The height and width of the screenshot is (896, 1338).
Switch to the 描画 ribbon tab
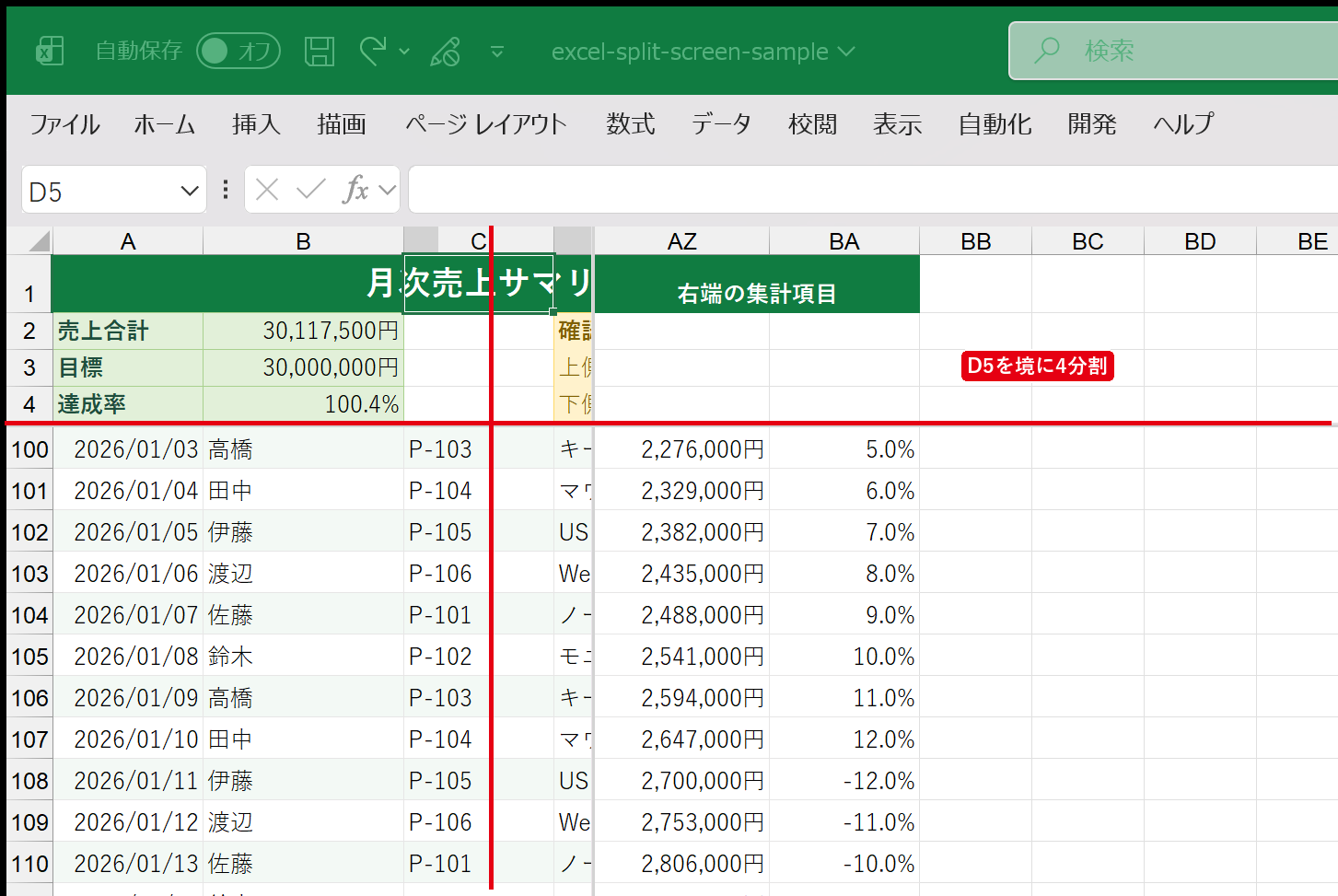click(x=342, y=124)
